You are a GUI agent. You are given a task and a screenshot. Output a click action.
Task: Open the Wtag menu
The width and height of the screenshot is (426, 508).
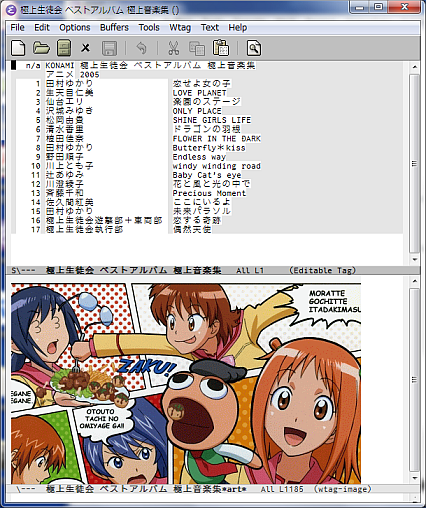click(180, 27)
